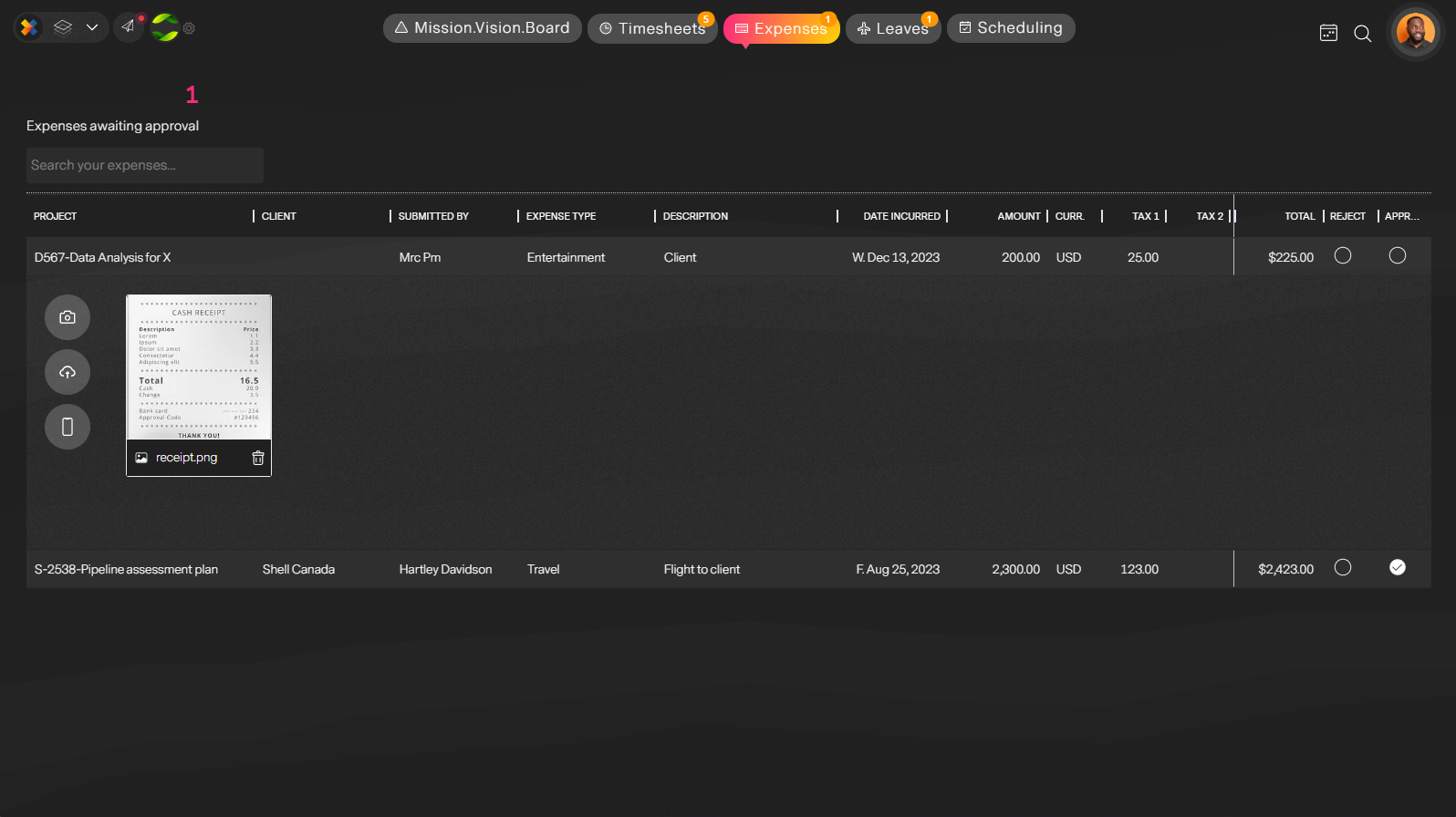Click the TOTAL column header

(1299, 216)
